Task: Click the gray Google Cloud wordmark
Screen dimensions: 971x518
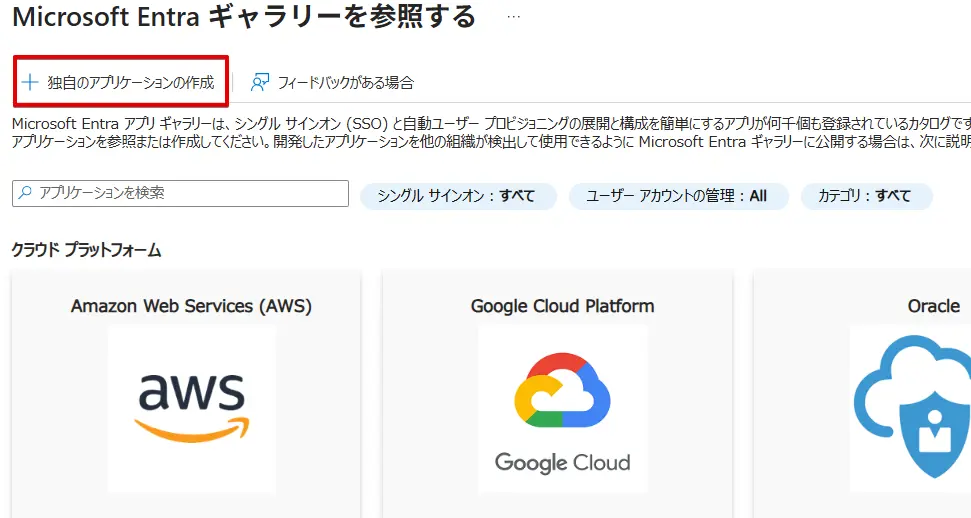Action: click(x=562, y=462)
